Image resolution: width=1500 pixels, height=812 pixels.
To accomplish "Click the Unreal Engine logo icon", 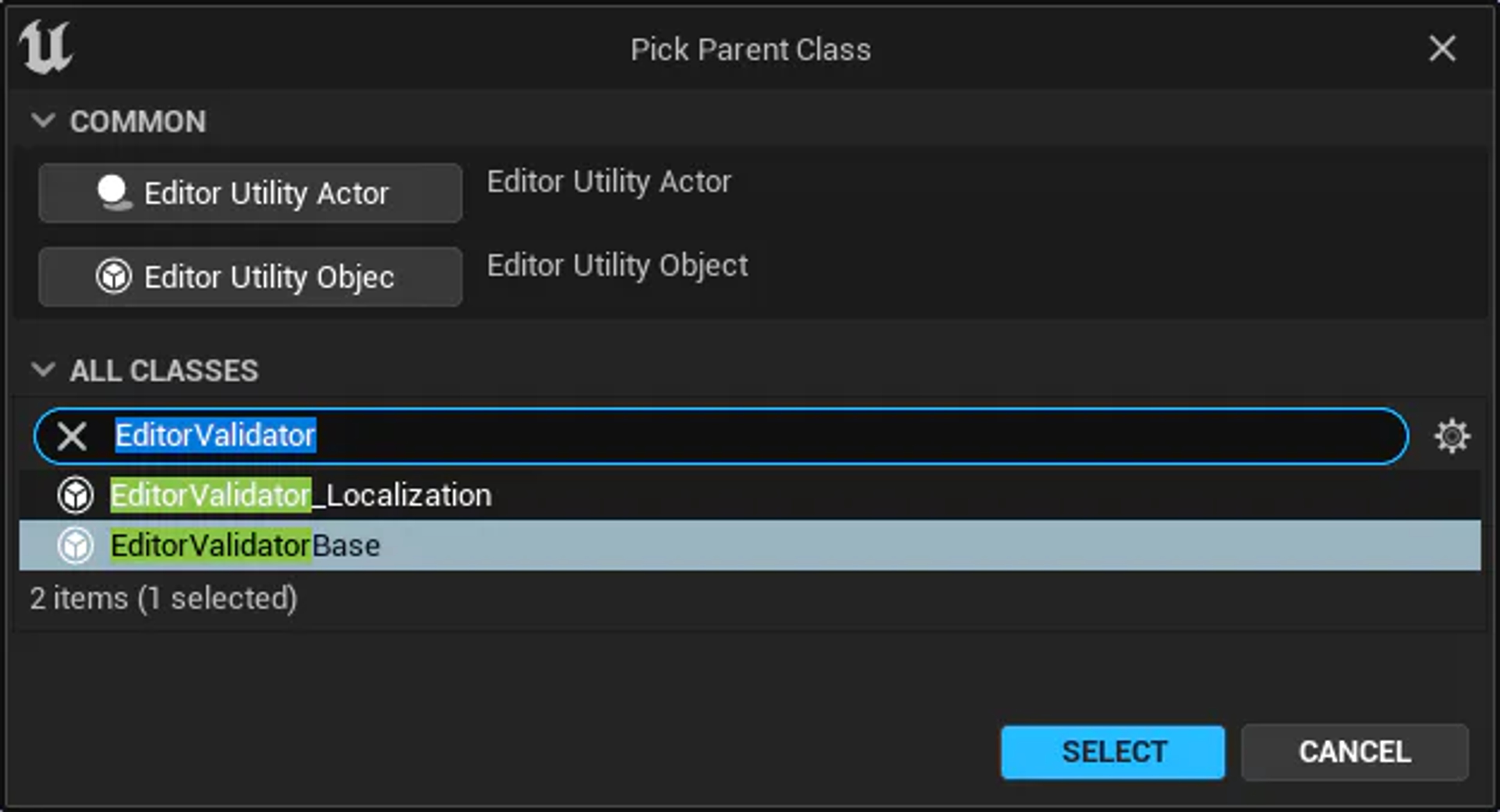I will (x=45, y=48).
